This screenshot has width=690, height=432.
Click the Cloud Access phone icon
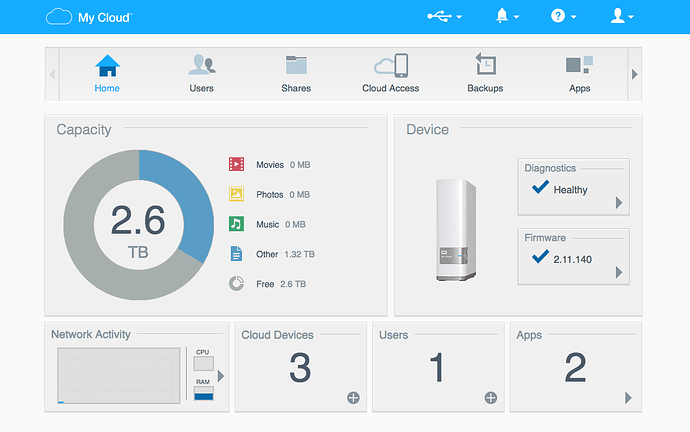pyautogui.click(x=391, y=66)
